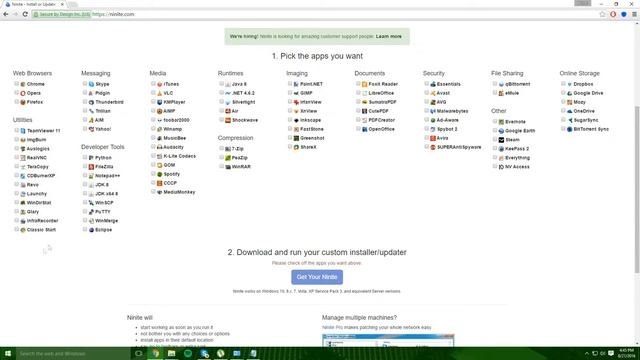Click the Dropbox icon under Online Storage
Screen dimensions: 640x360
[569, 84]
